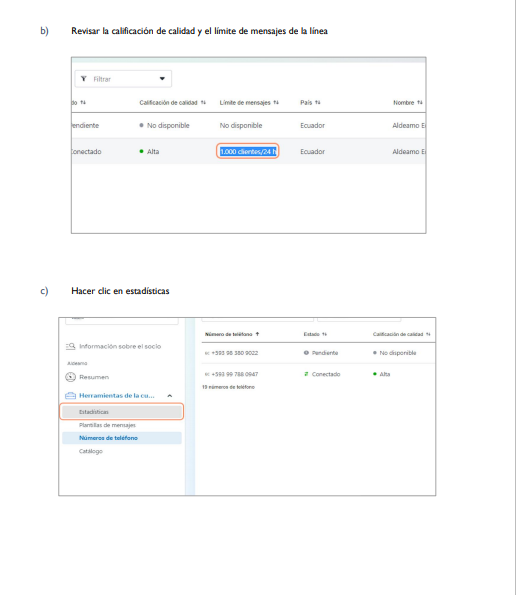
Task: Click the Resumen gauge icon
Action: pyautogui.click(x=71, y=377)
